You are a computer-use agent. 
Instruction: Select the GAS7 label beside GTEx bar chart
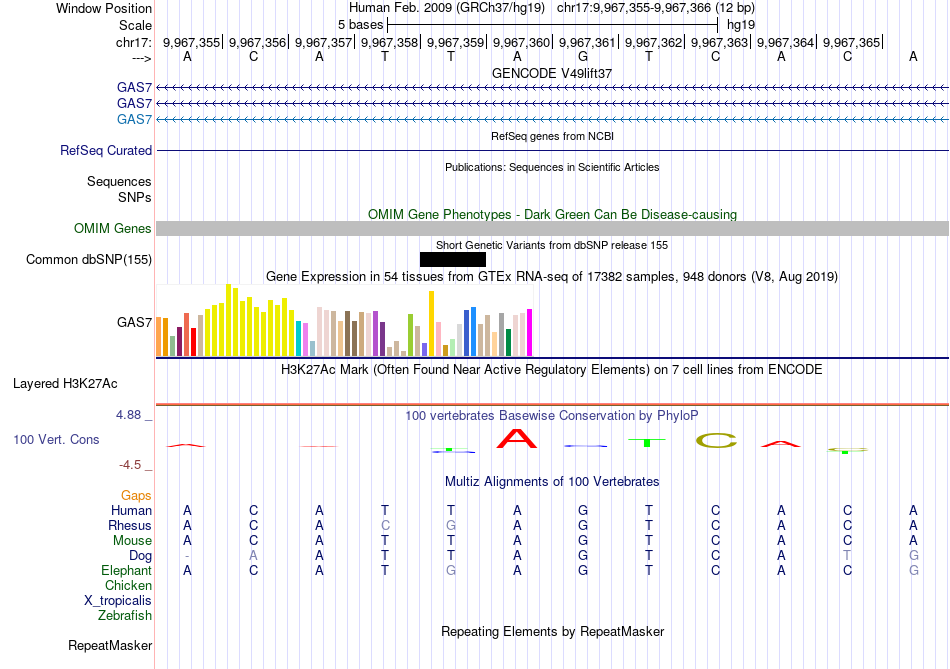[134, 322]
